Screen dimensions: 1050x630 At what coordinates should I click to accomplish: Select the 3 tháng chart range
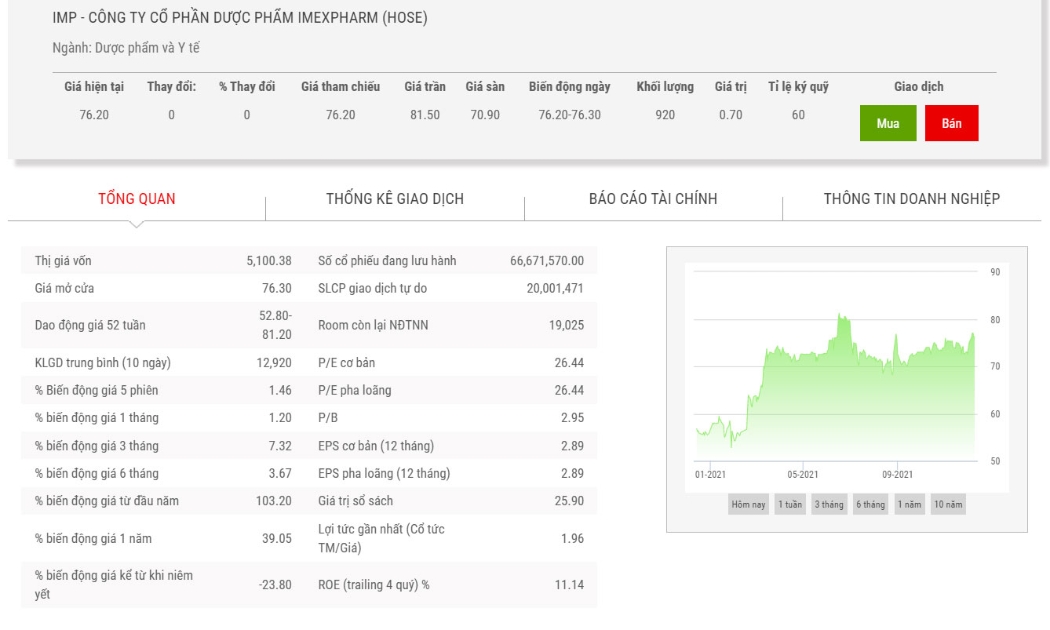click(829, 504)
